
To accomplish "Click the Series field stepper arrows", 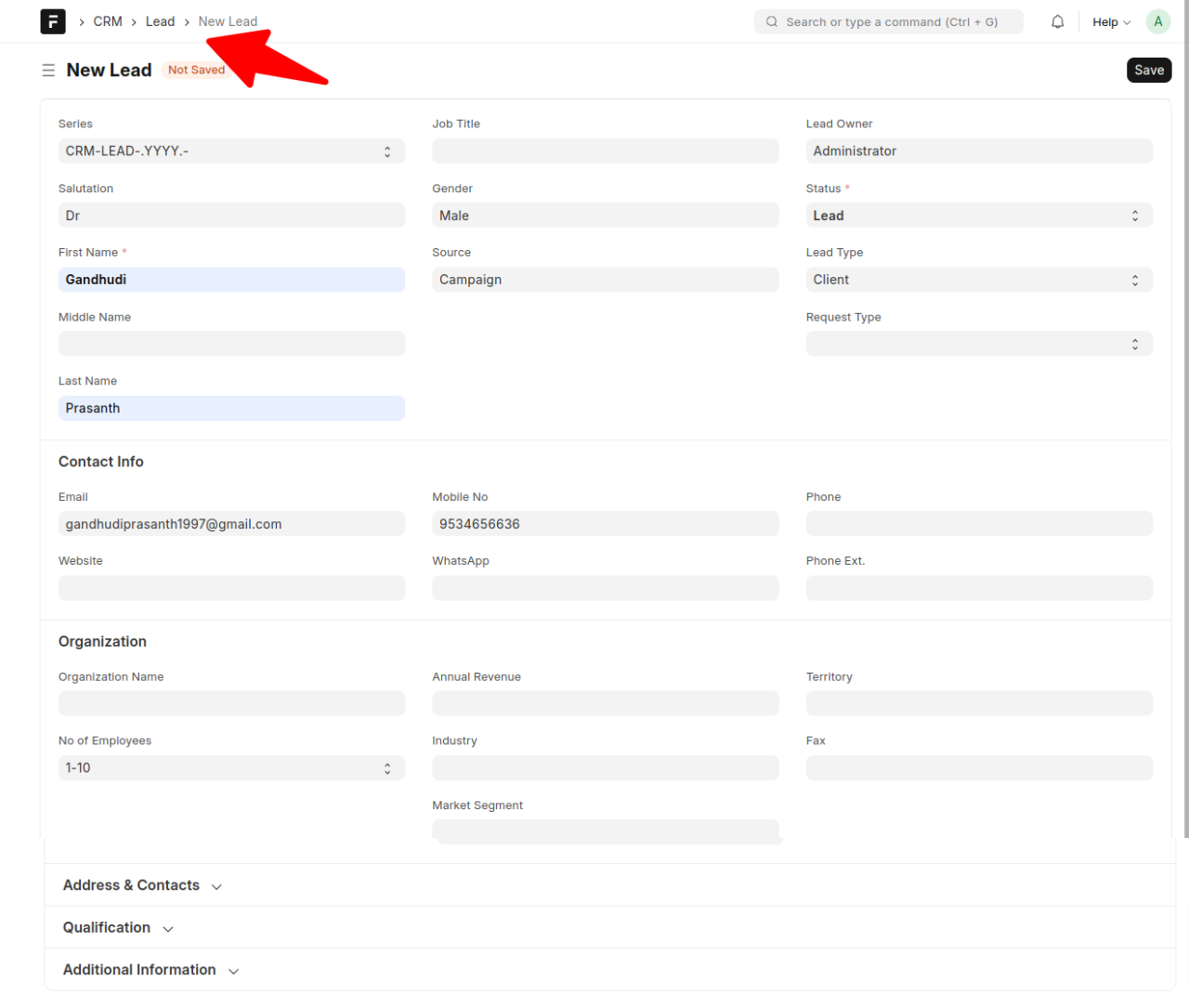I will (x=387, y=151).
